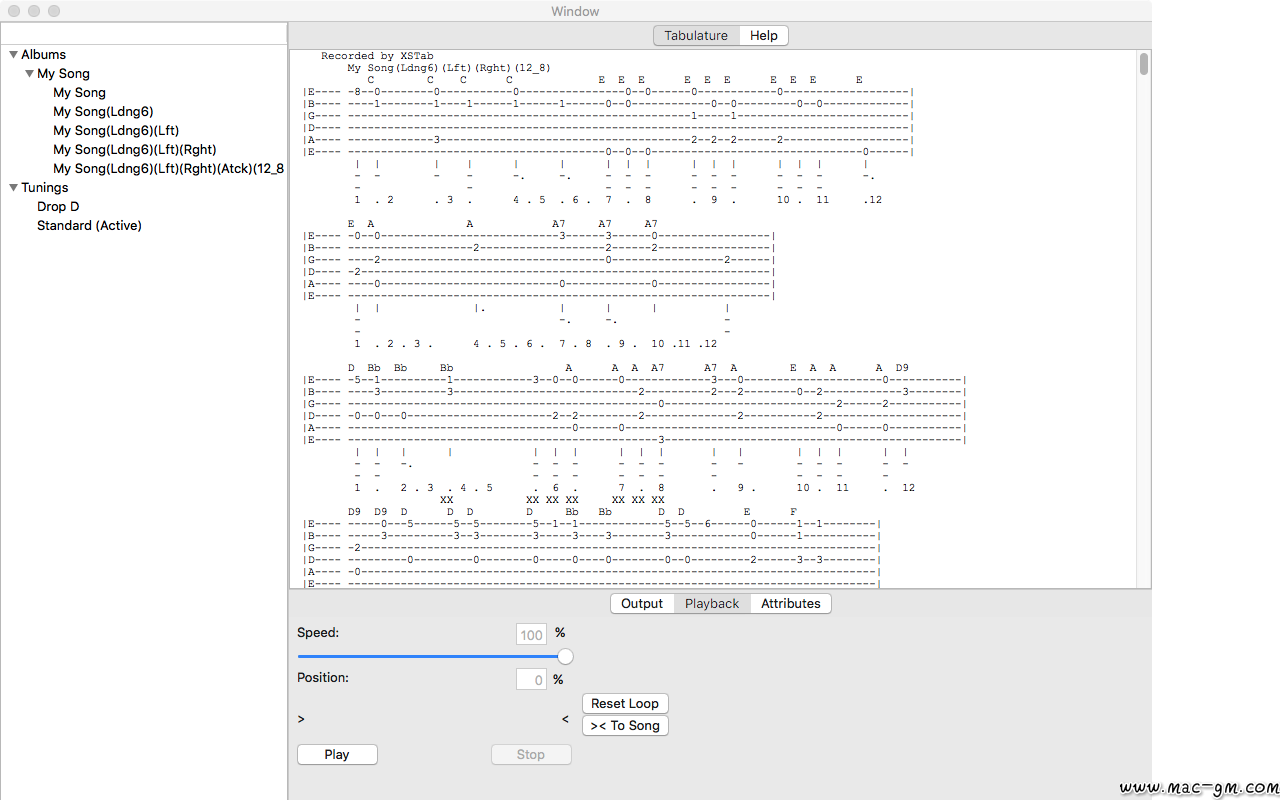1280x800 pixels.
Task: Click the loop start > marker
Action: coord(301,719)
